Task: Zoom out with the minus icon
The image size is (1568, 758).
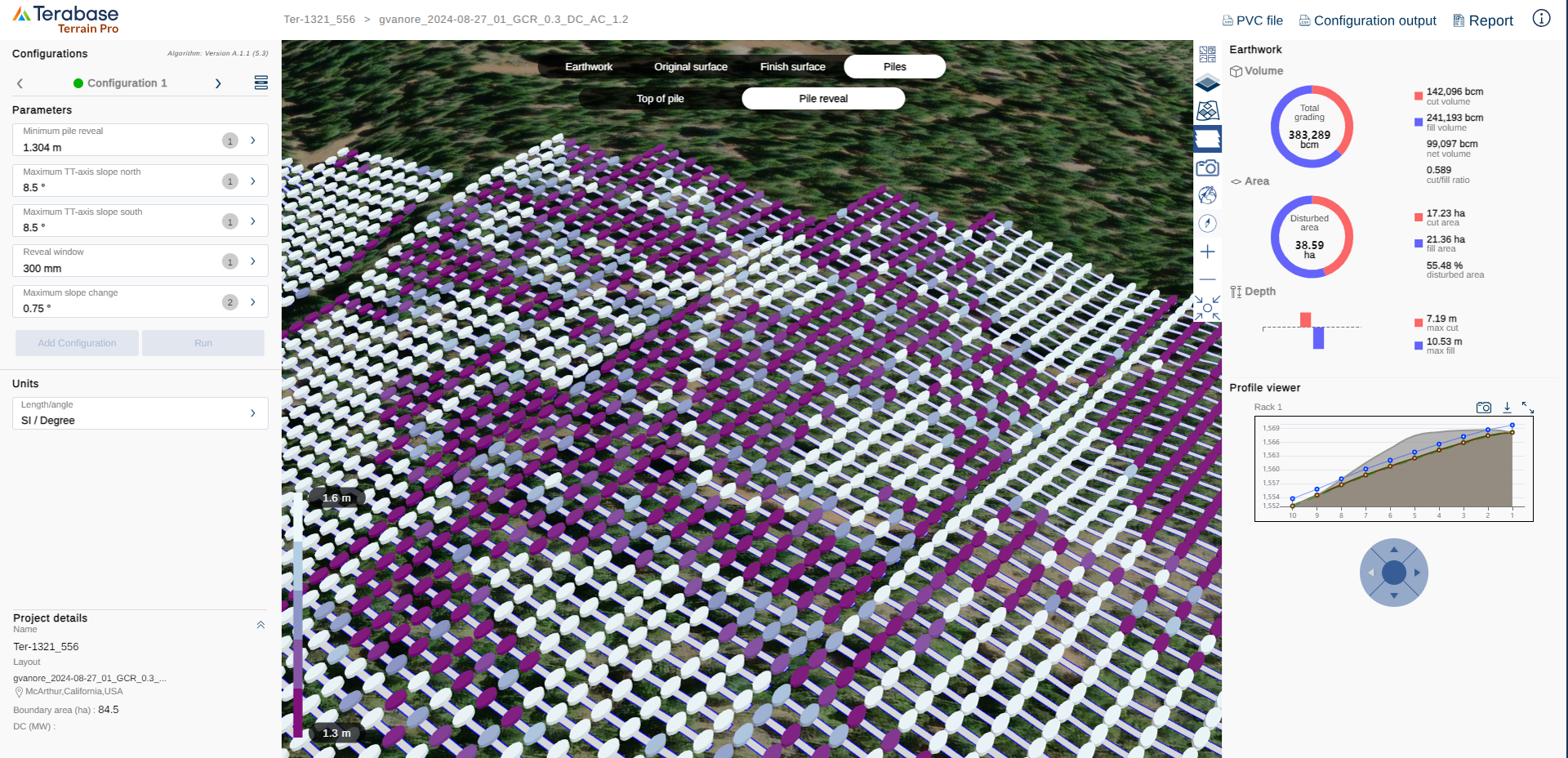Action: pyautogui.click(x=1207, y=279)
